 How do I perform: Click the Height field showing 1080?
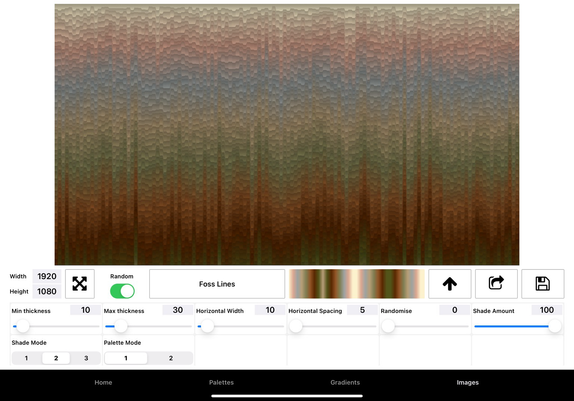tap(47, 292)
